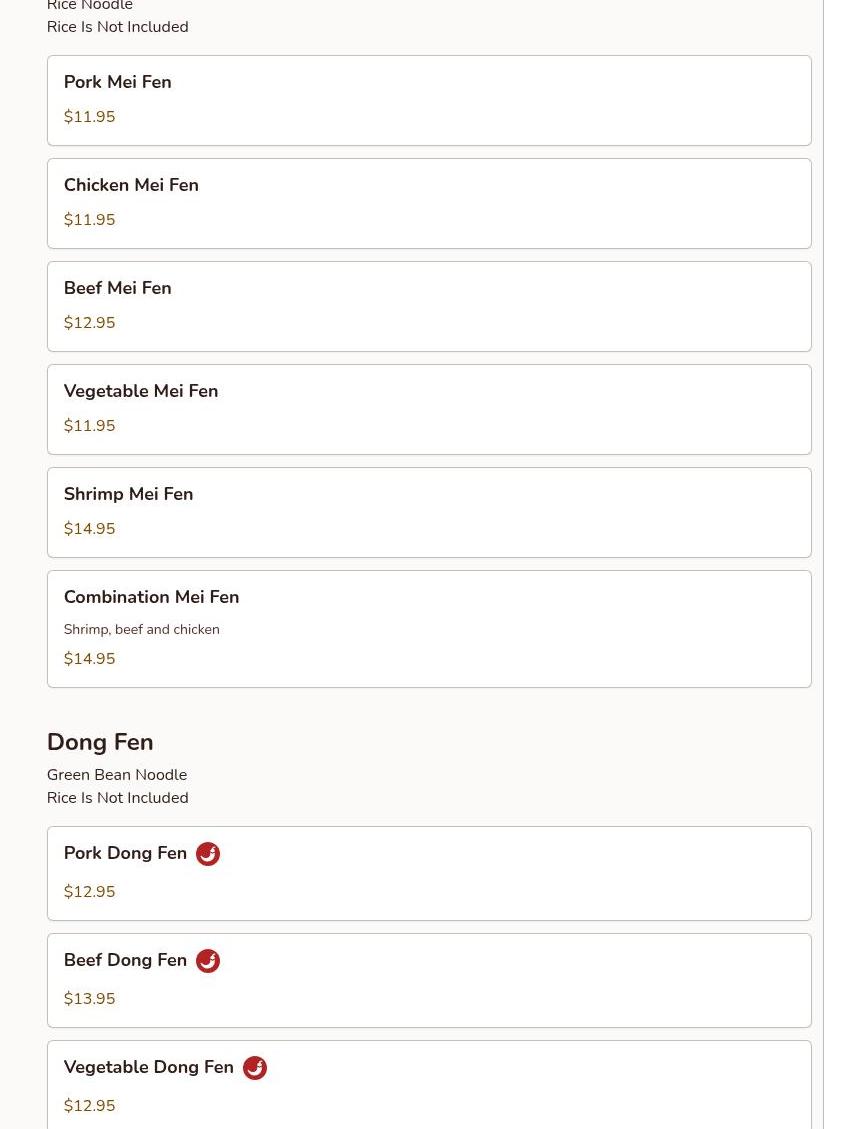Click the $12.95 price of Beef Mei Fen

pos(89,323)
